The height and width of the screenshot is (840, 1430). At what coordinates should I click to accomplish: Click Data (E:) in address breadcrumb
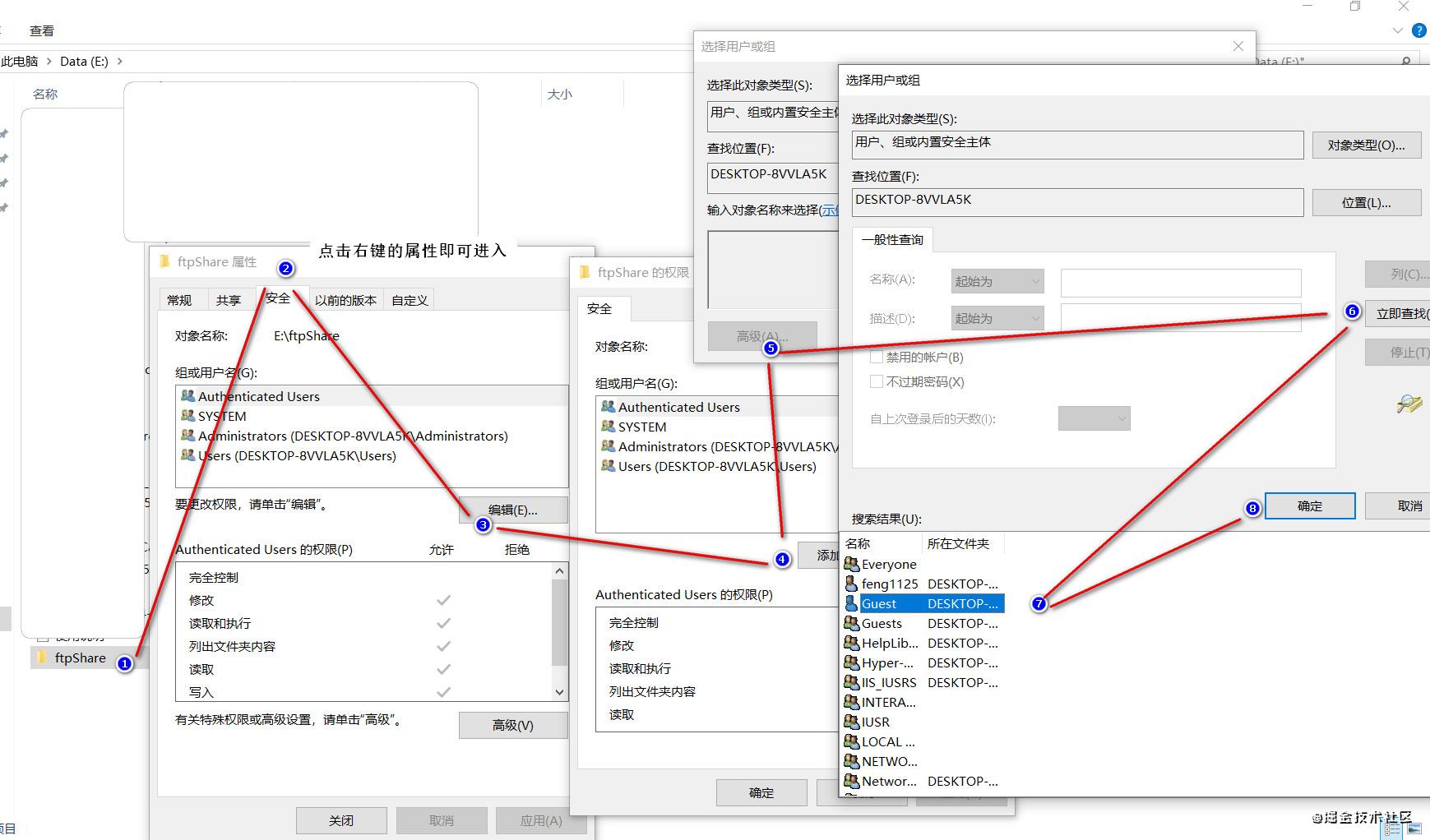pyautogui.click(x=84, y=61)
